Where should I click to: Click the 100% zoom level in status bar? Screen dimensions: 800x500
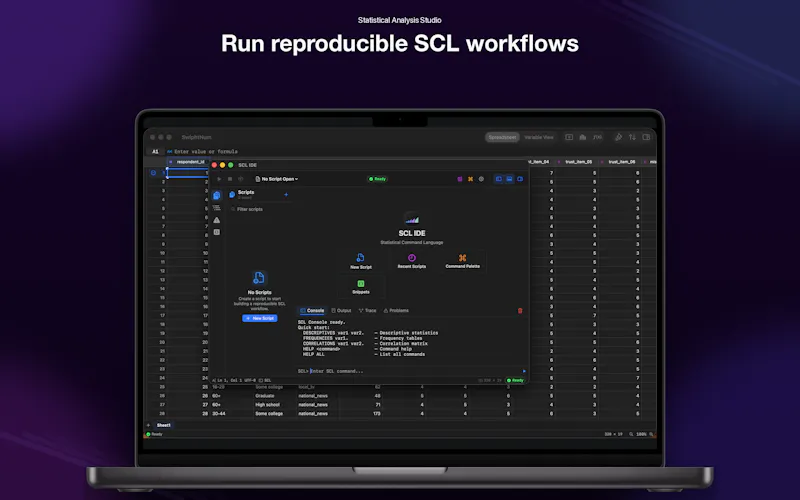(x=641, y=434)
